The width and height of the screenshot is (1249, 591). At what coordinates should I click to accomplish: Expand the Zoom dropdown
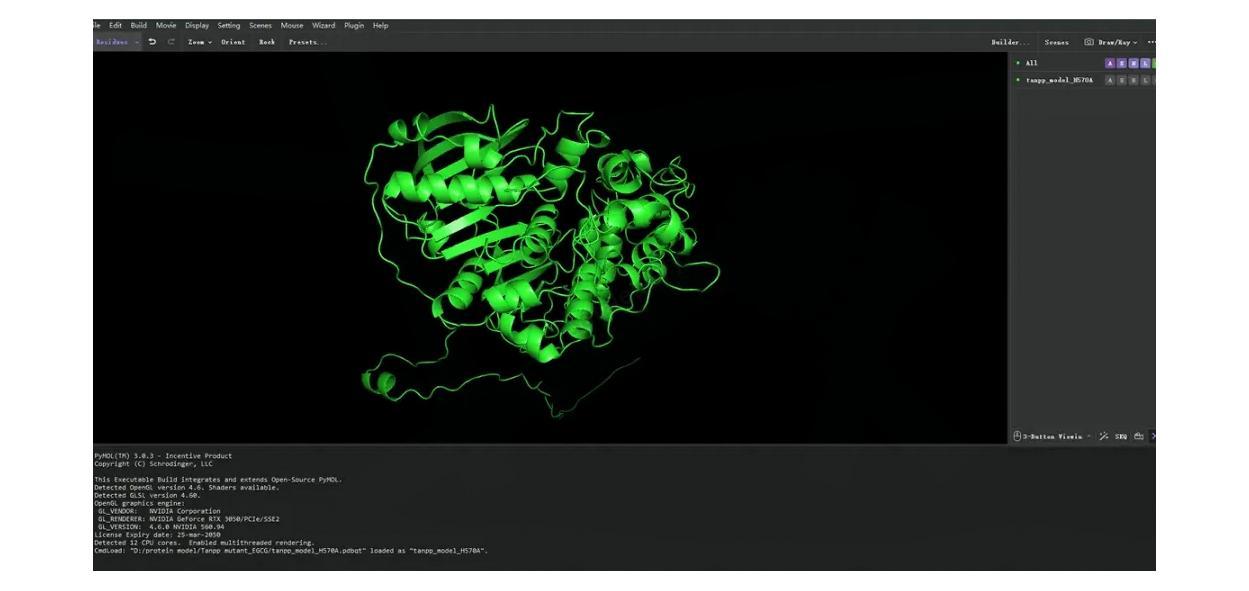[x=200, y=42]
